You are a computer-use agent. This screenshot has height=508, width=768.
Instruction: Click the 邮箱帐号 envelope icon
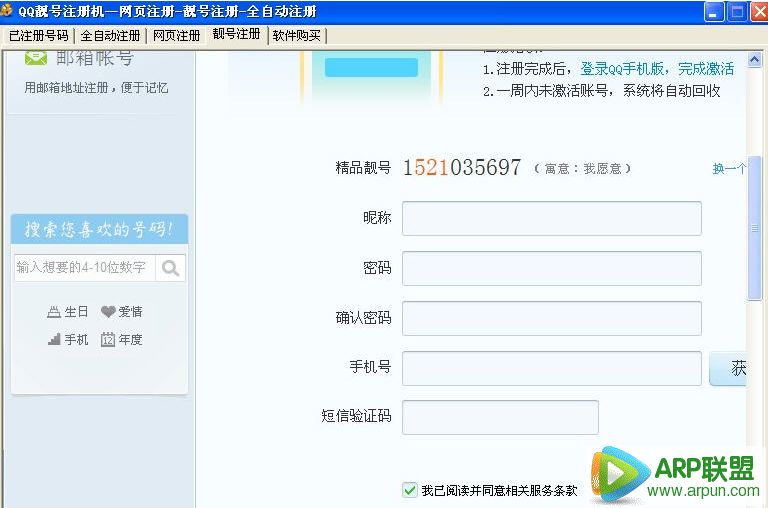pos(36,58)
